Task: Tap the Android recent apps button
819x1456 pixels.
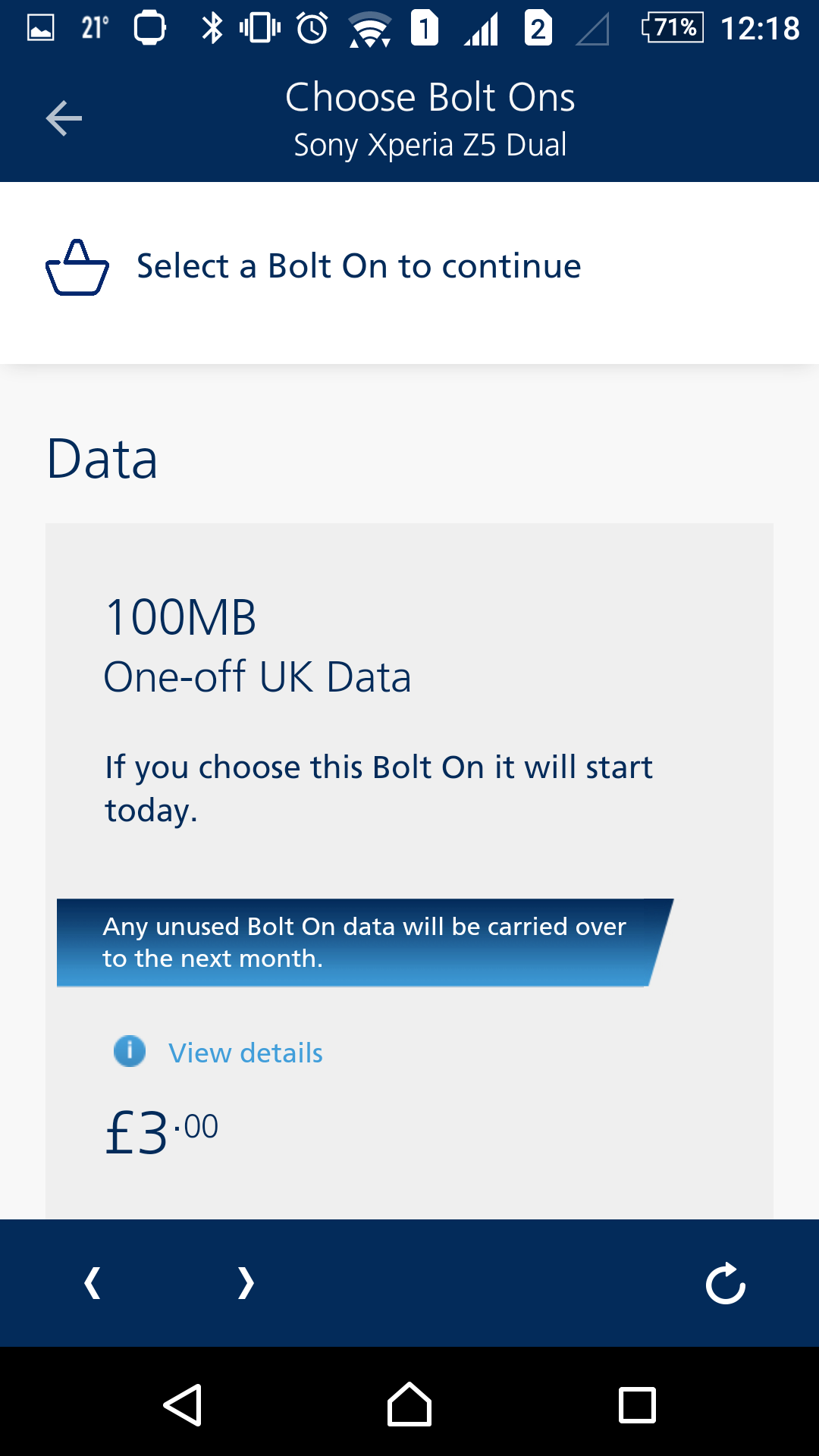Action: pyautogui.click(x=637, y=1407)
